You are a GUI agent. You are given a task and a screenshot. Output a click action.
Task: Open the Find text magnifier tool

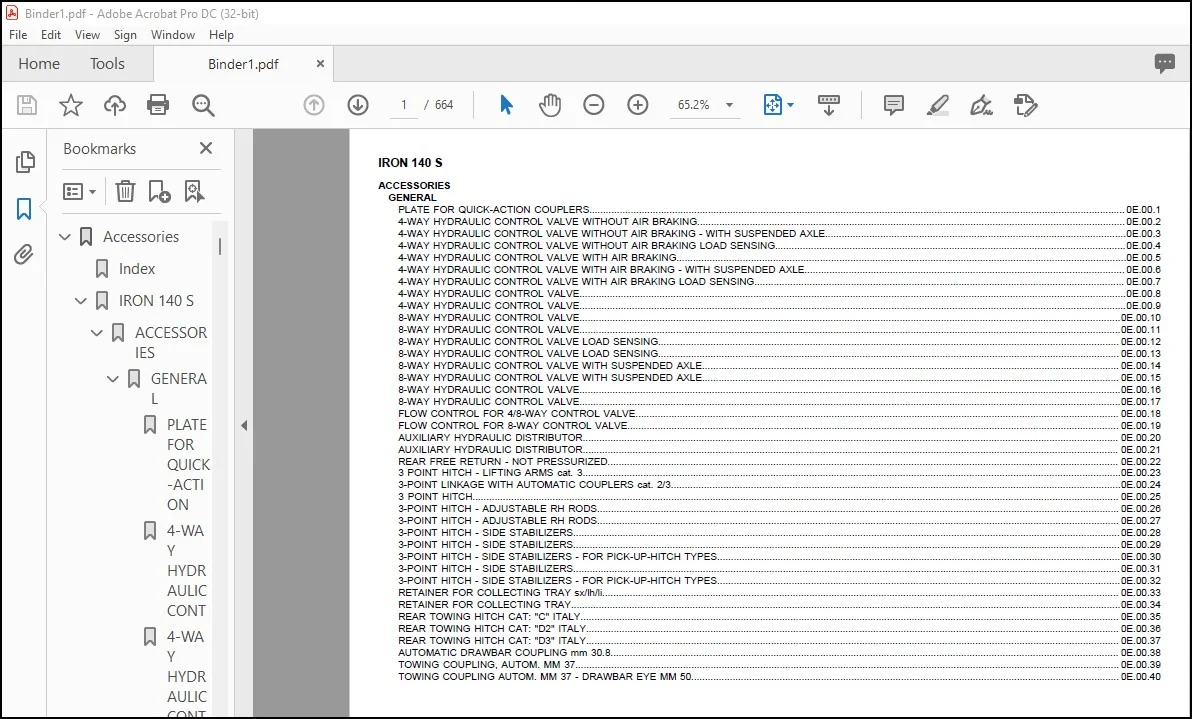(203, 105)
